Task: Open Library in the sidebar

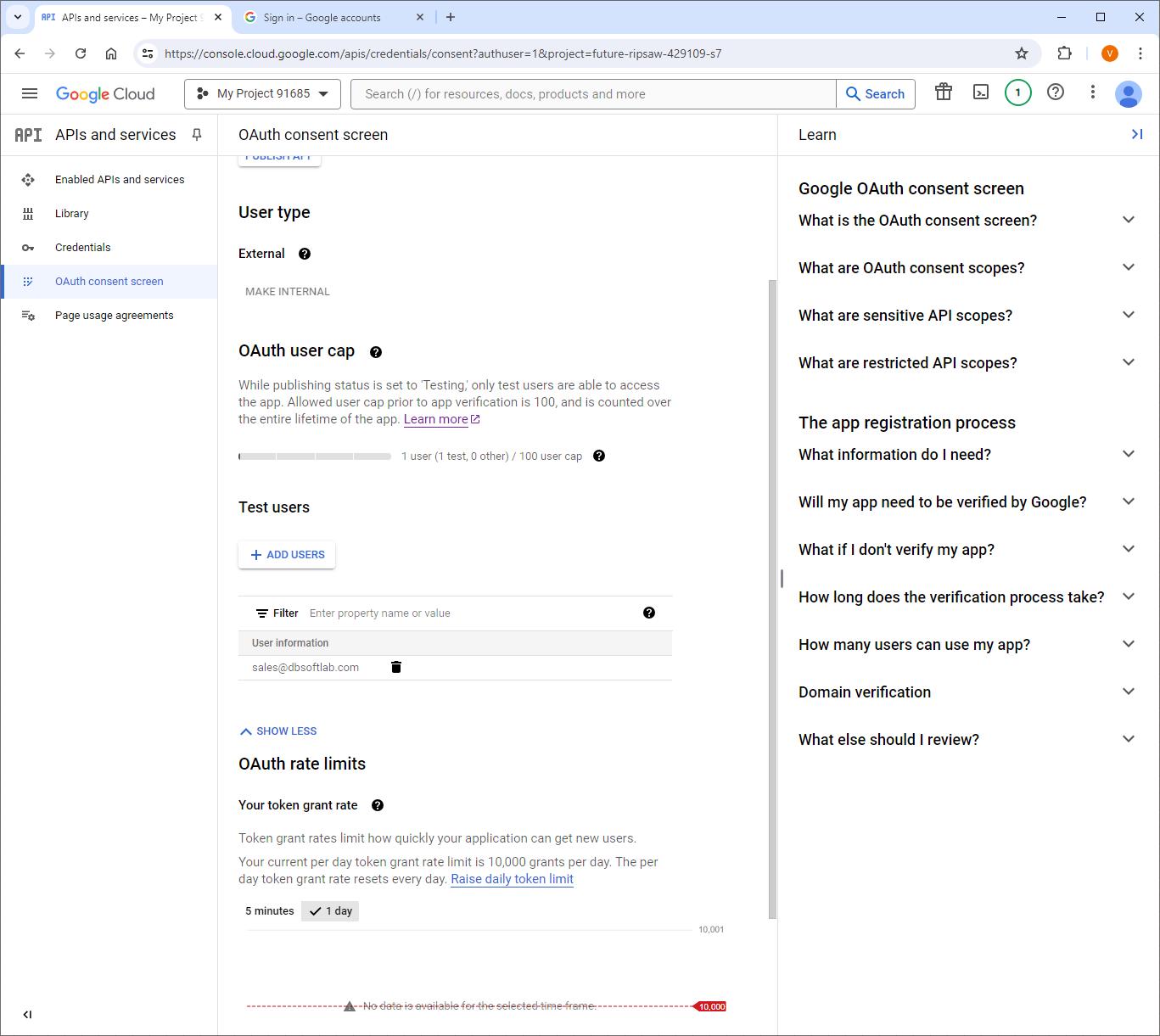Action: point(109,214)
